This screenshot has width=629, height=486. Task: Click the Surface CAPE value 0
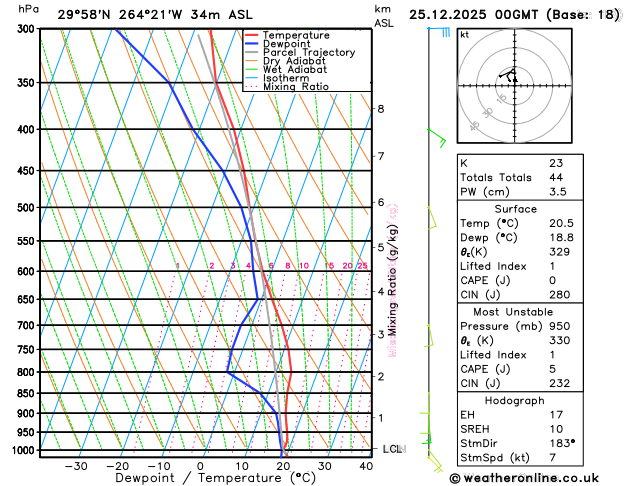click(x=553, y=281)
